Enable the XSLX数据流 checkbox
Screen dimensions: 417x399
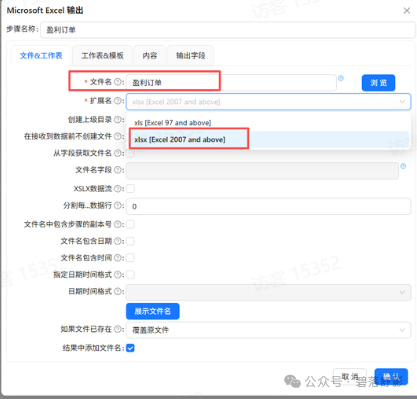coord(130,189)
